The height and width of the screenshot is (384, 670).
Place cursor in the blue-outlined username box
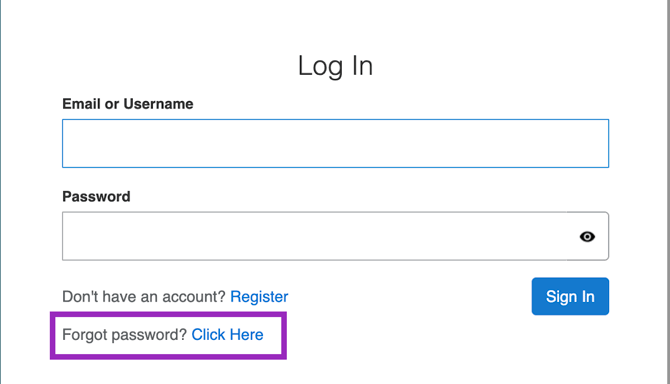[335, 143]
